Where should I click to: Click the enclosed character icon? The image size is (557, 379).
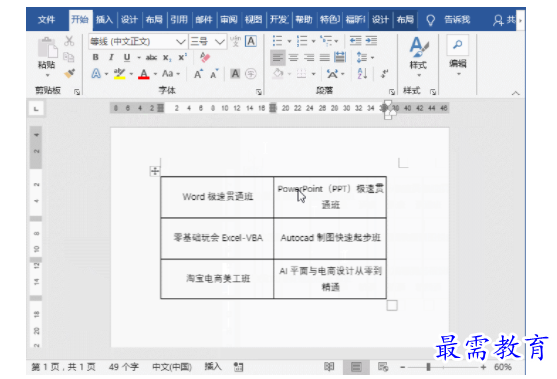point(251,74)
